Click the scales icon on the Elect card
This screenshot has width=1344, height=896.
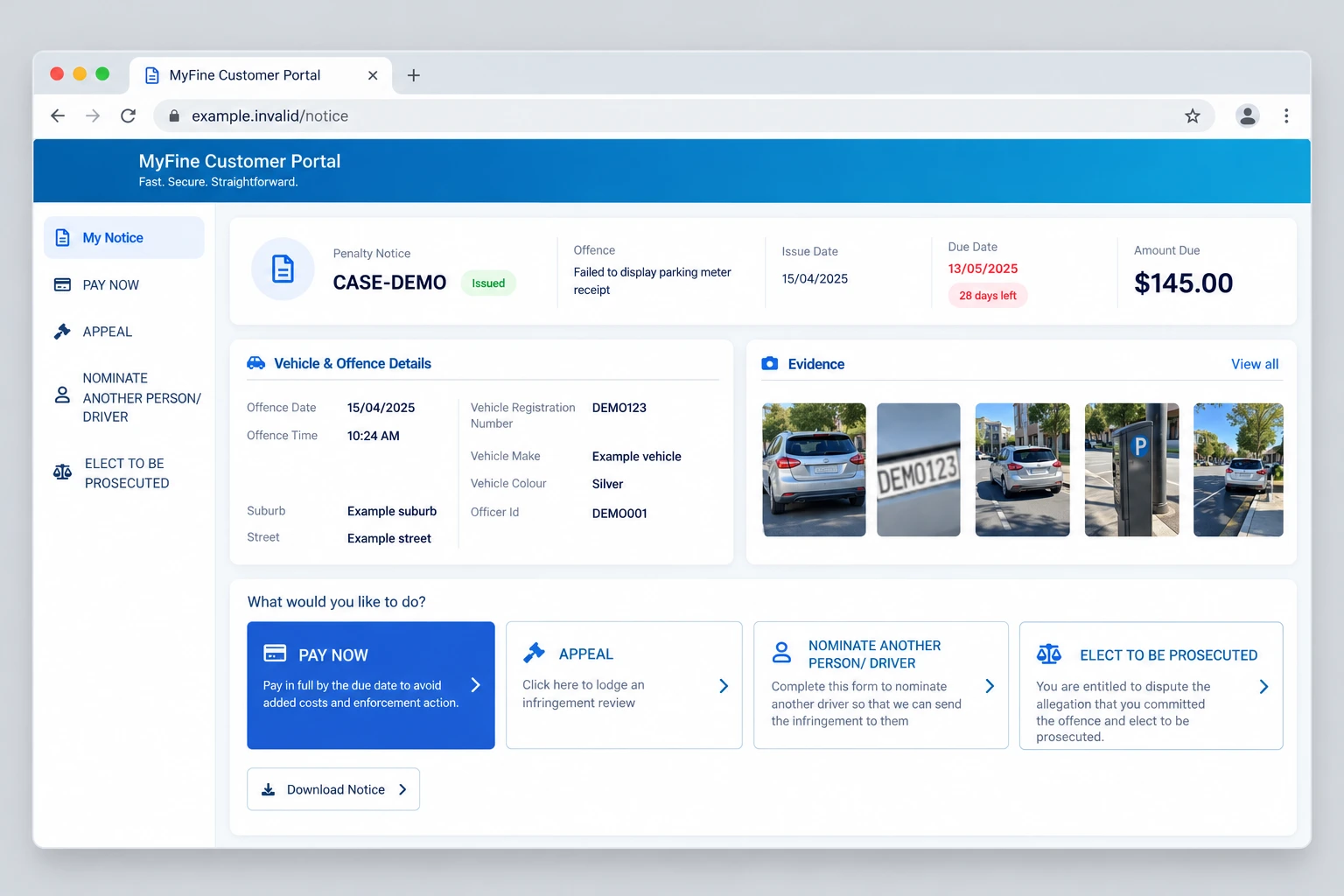coord(1048,654)
